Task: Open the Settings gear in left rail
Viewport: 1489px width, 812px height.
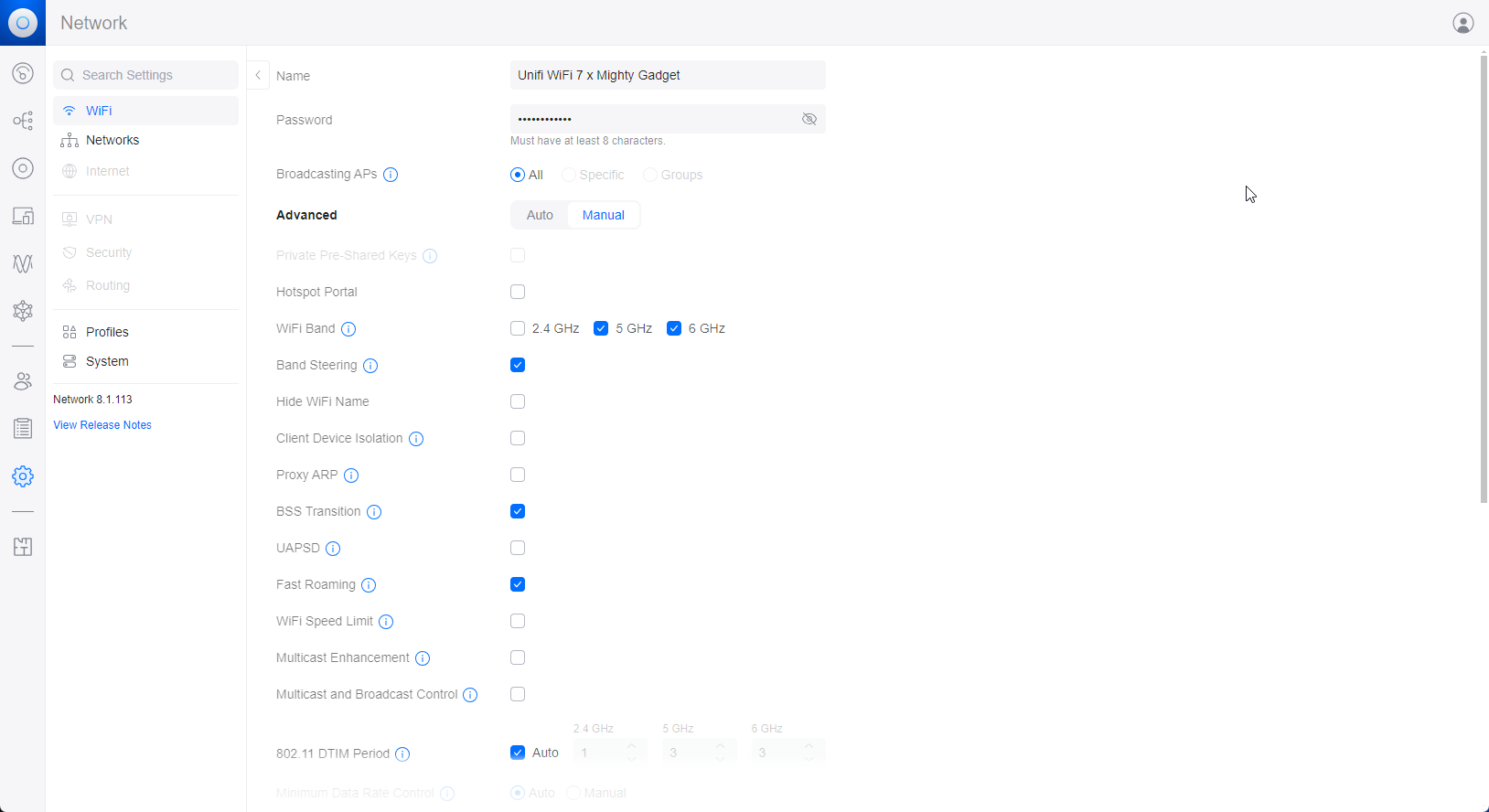Action: click(23, 476)
